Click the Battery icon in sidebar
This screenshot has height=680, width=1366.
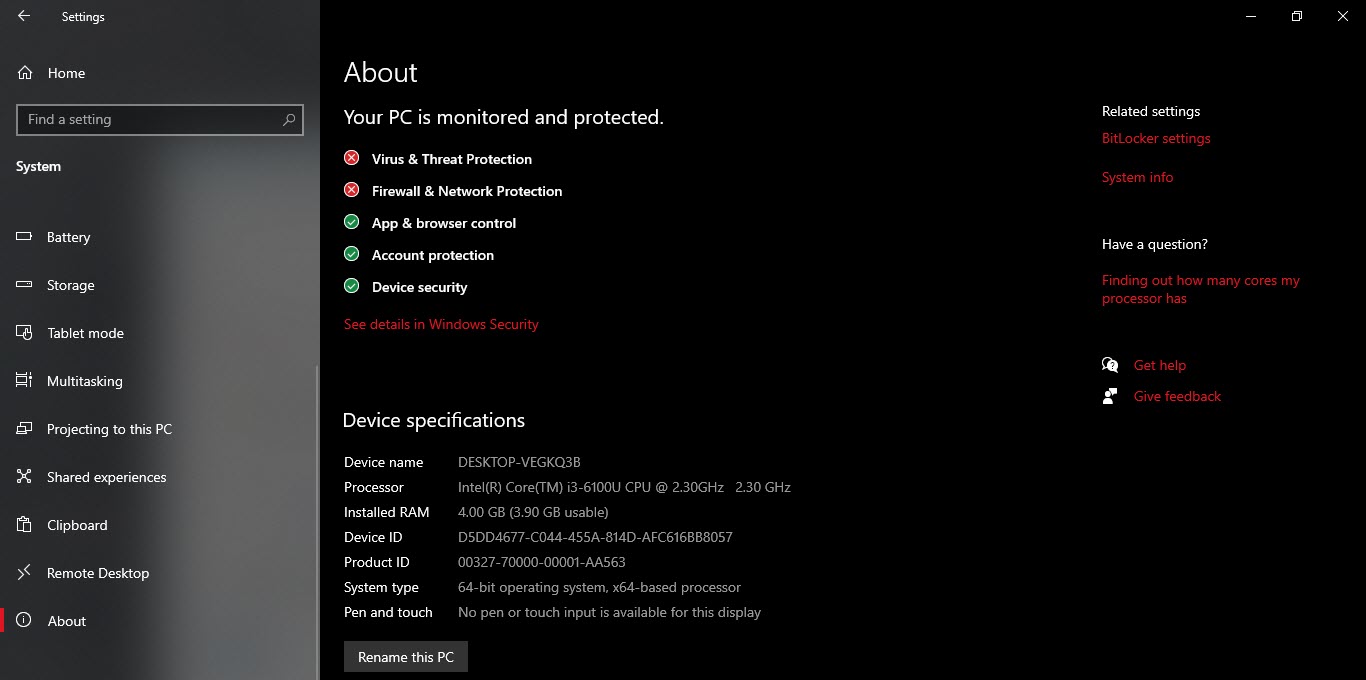(x=25, y=237)
